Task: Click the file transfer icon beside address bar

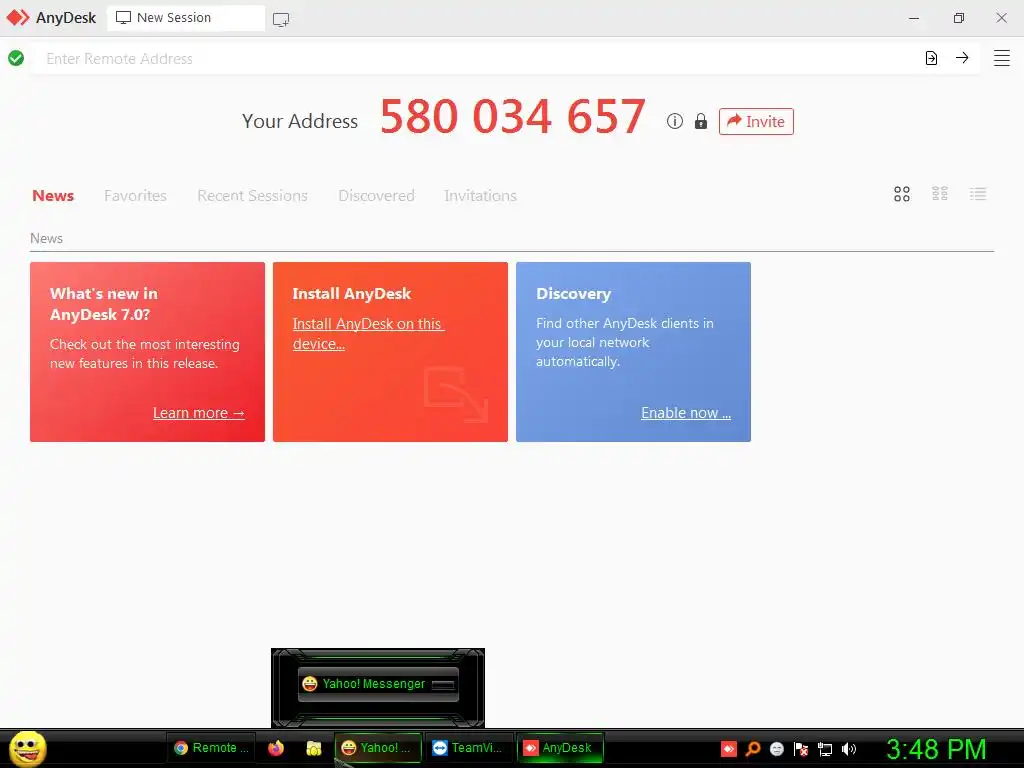Action: coord(931,58)
